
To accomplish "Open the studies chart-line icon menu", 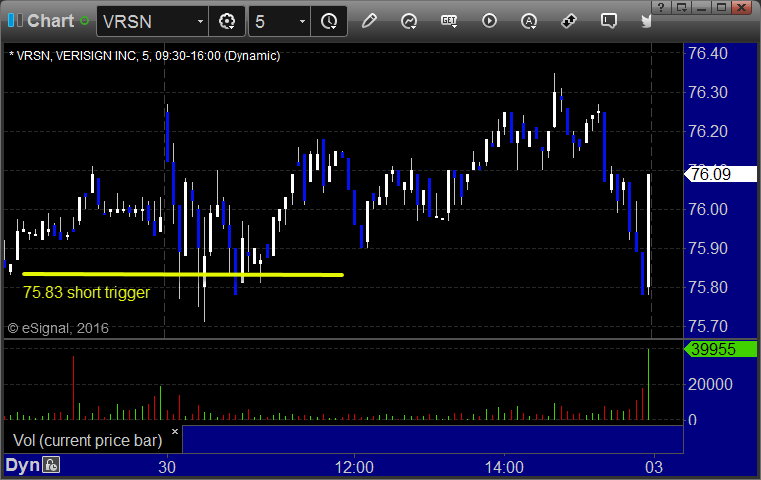I will coord(409,21).
